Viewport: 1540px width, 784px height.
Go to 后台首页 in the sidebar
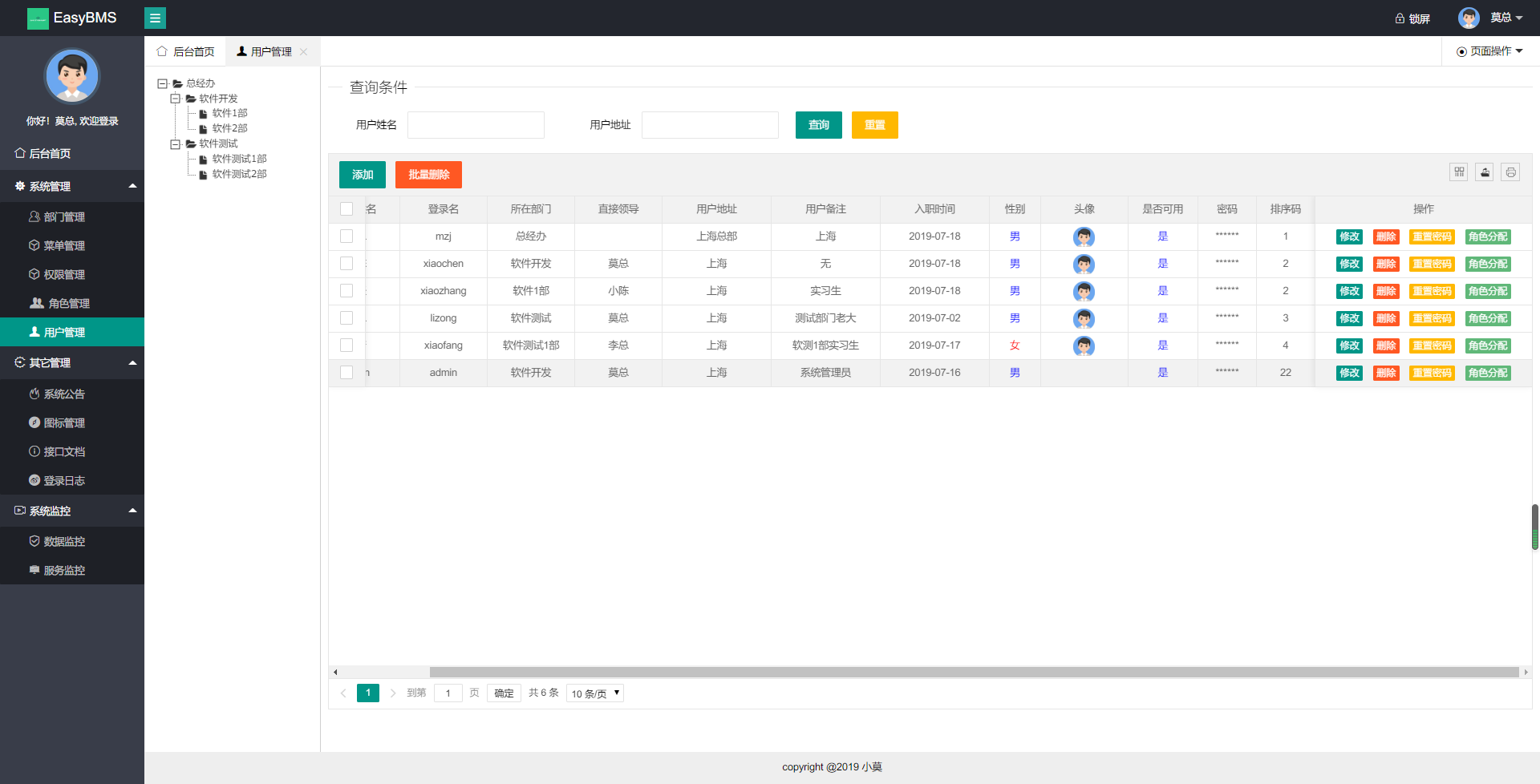[72, 153]
